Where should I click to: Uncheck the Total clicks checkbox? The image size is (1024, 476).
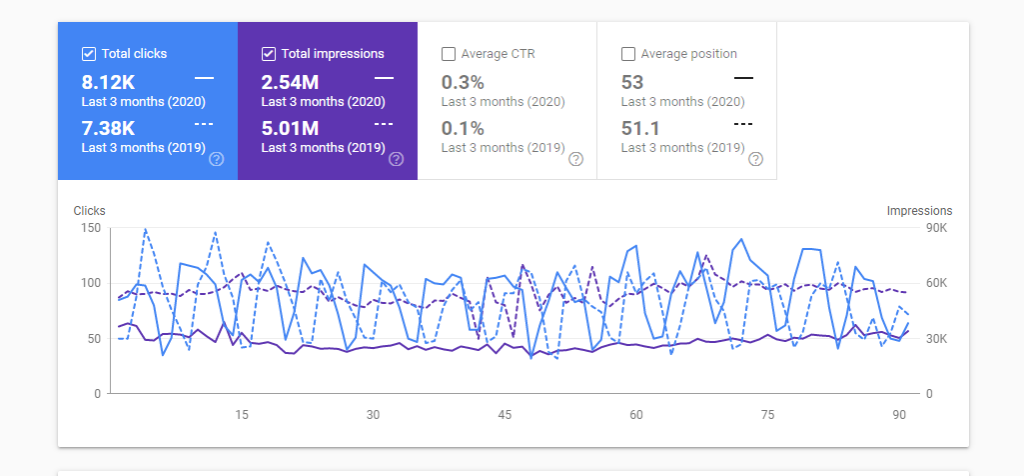click(89, 54)
